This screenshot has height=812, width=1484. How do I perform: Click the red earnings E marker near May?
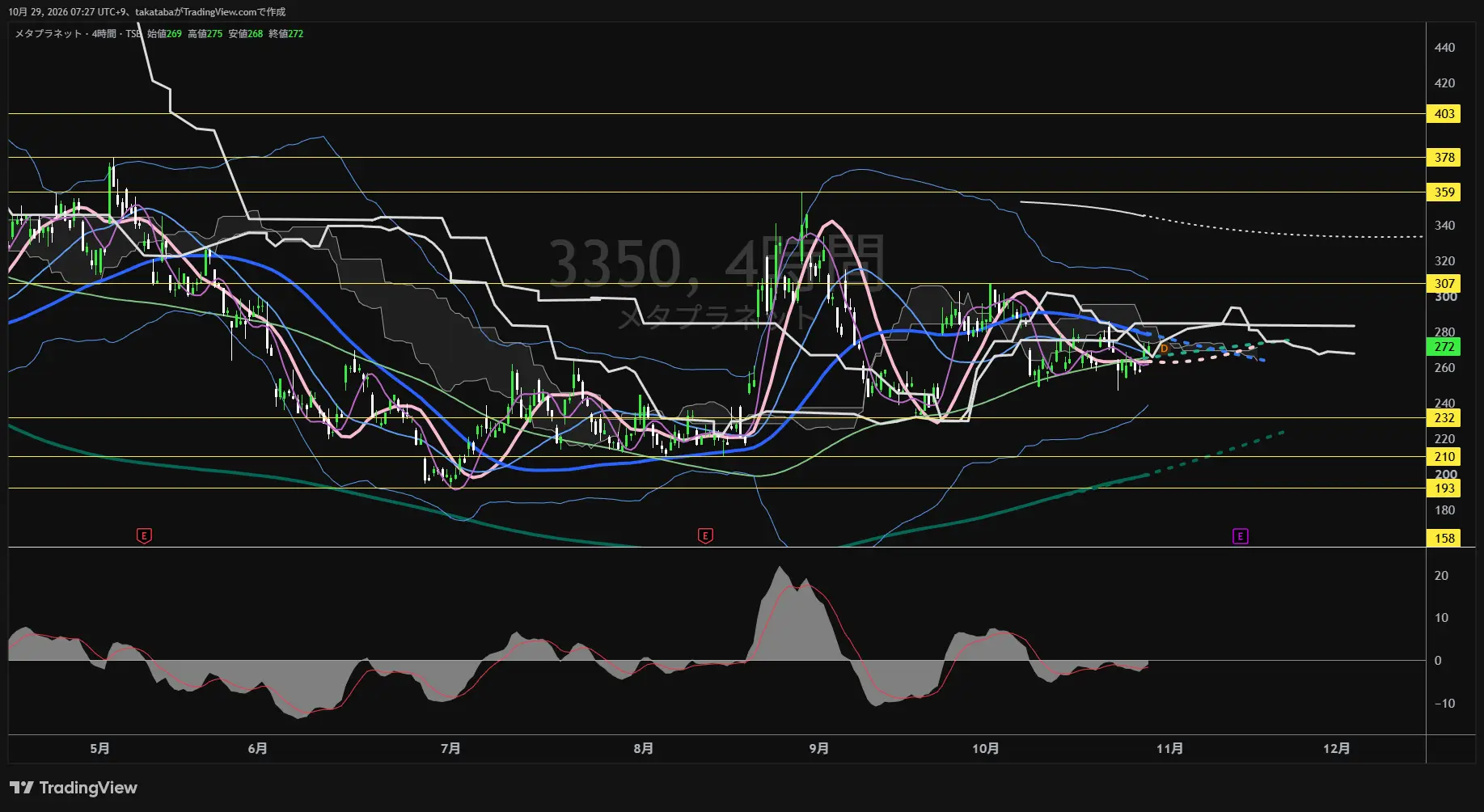pyautogui.click(x=144, y=535)
